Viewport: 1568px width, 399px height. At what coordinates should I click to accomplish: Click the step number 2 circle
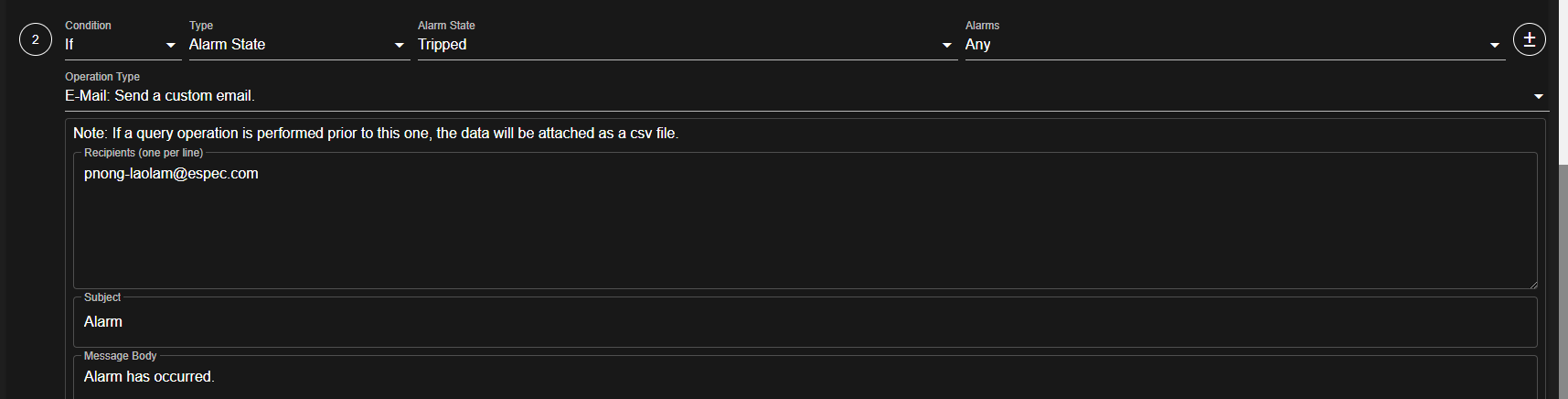tap(36, 39)
